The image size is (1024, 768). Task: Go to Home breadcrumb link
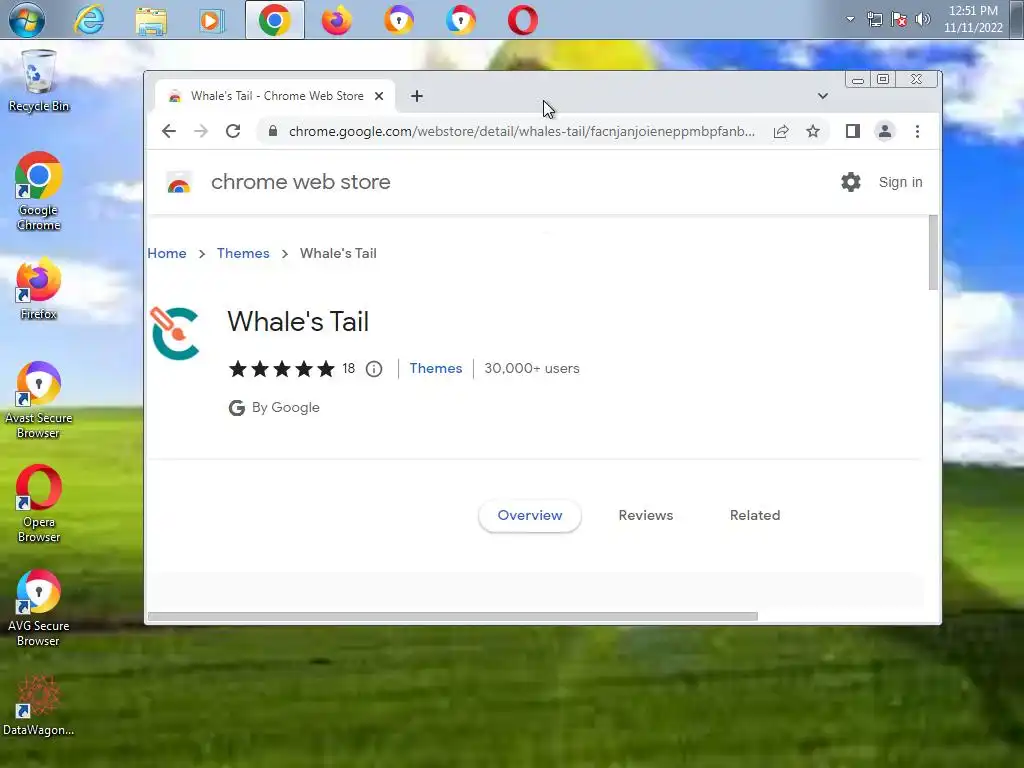pyautogui.click(x=167, y=253)
